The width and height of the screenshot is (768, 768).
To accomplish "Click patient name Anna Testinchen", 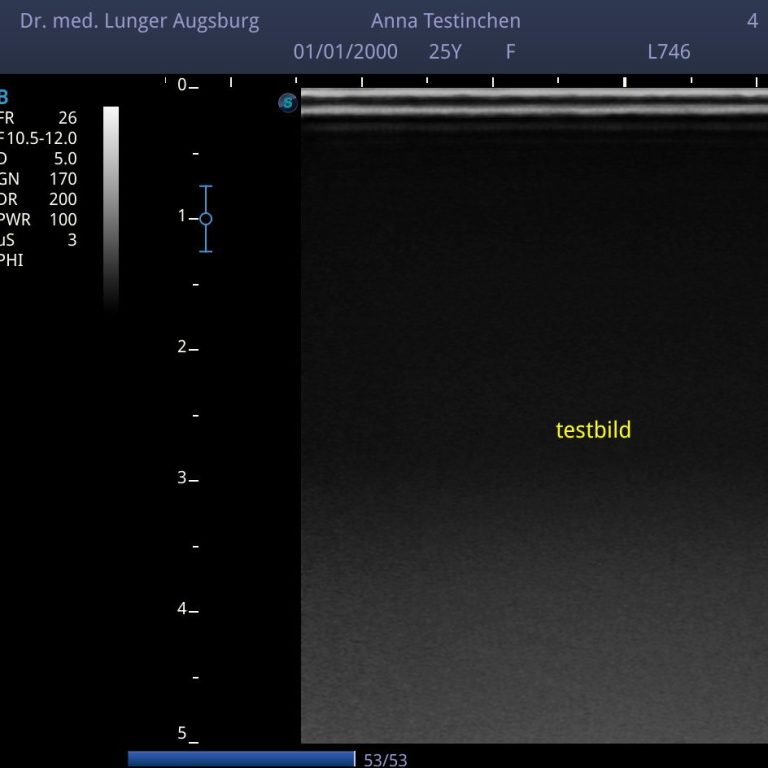I will 445,21.
